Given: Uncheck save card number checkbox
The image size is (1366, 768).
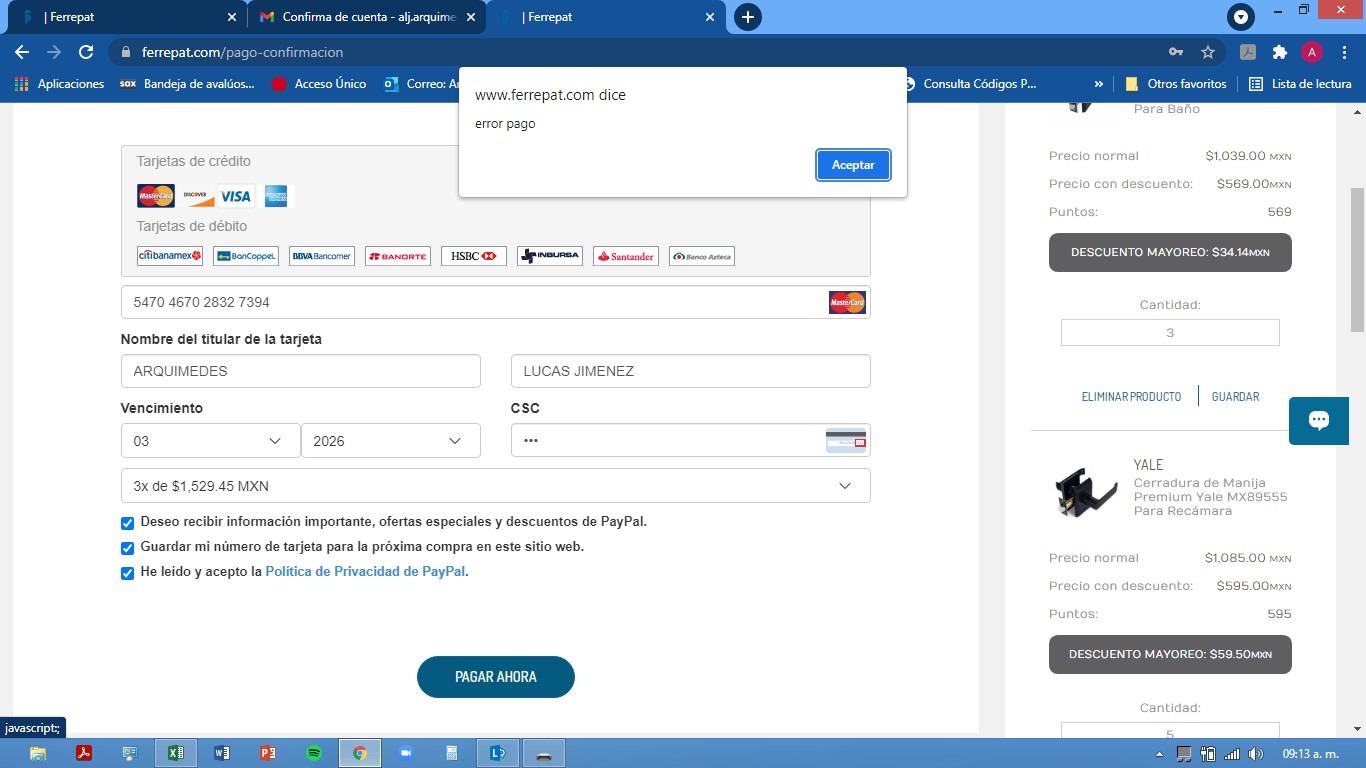Looking at the screenshot, I should tap(127, 548).
